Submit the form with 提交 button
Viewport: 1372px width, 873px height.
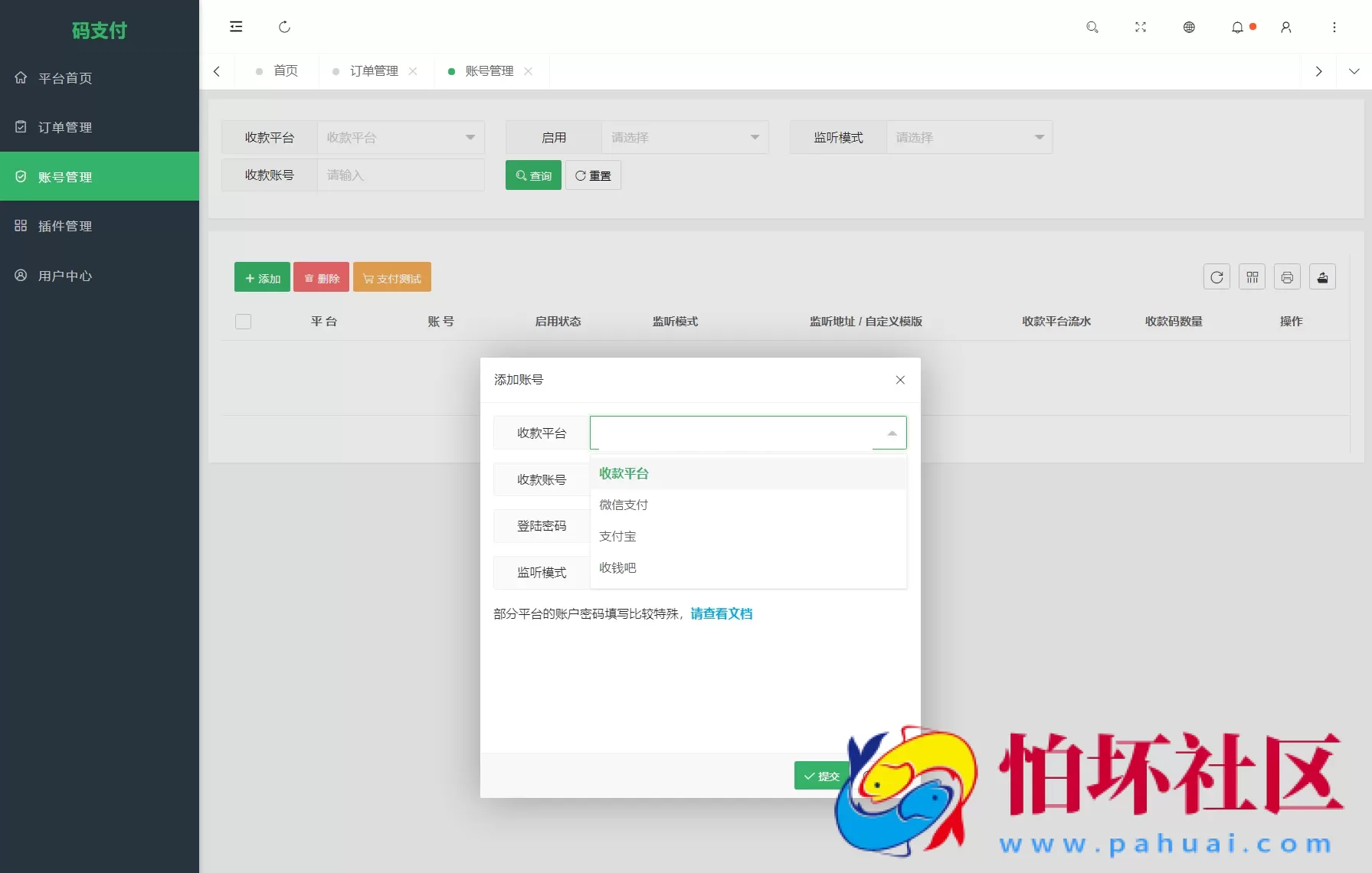(x=820, y=775)
